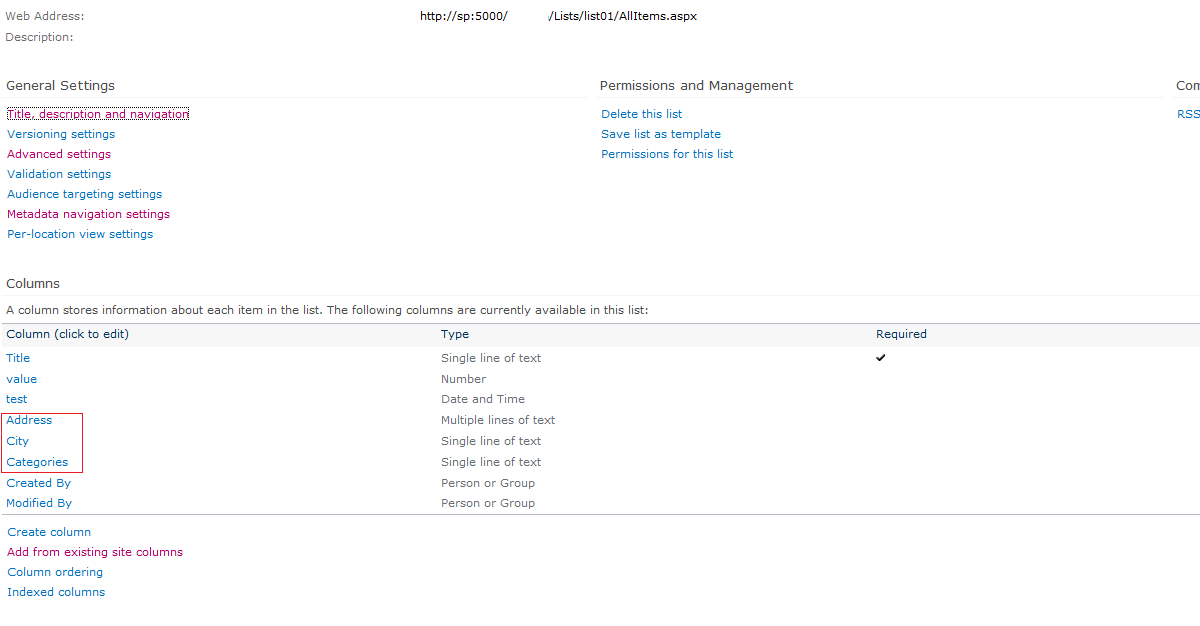Click the General Settings heading
Screen dimensions: 1200x626
coord(60,86)
